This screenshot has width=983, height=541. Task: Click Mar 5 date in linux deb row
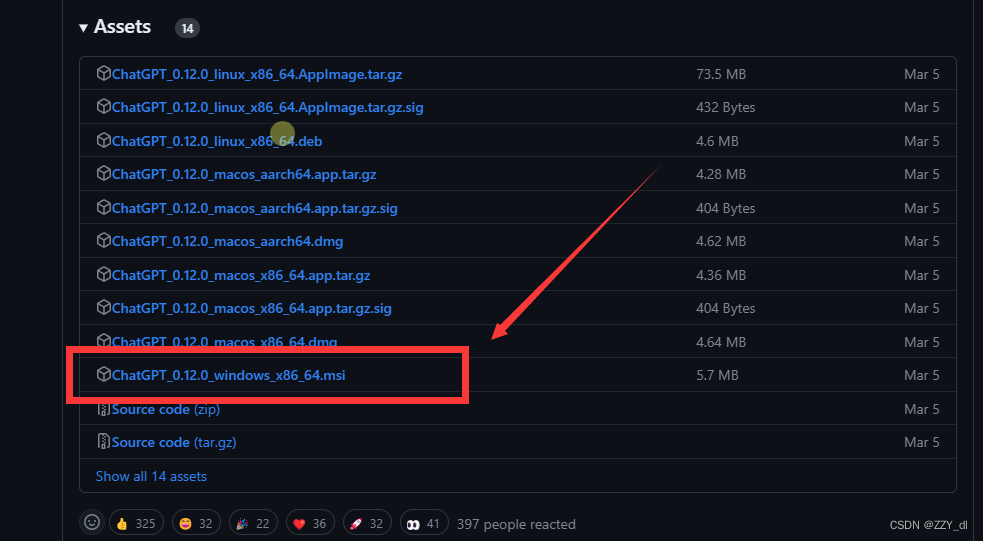tap(922, 141)
